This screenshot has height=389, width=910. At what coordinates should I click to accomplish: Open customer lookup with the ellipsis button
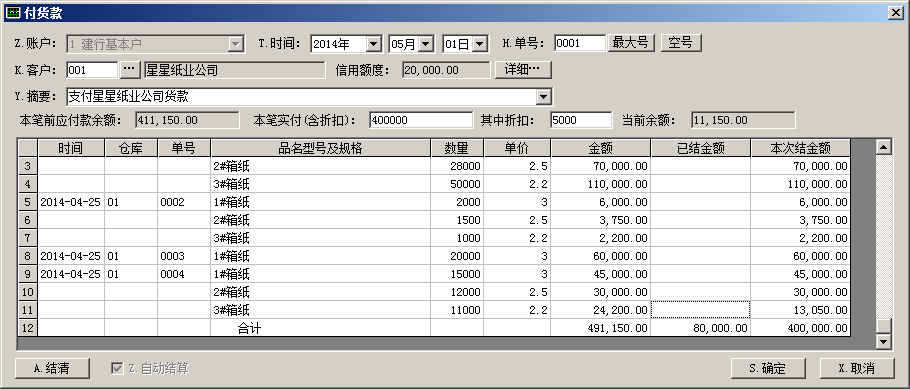(x=129, y=70)
